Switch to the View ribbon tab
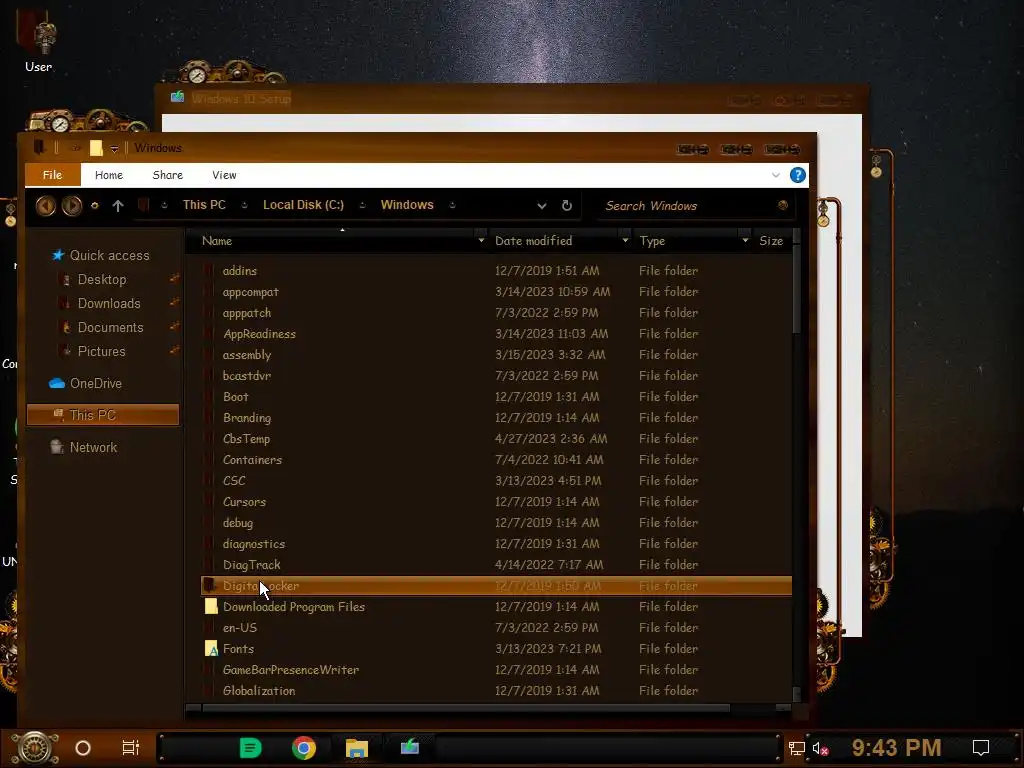This screenshot has height=768, width=1024. pyautogui.click(x=224, y=175)
